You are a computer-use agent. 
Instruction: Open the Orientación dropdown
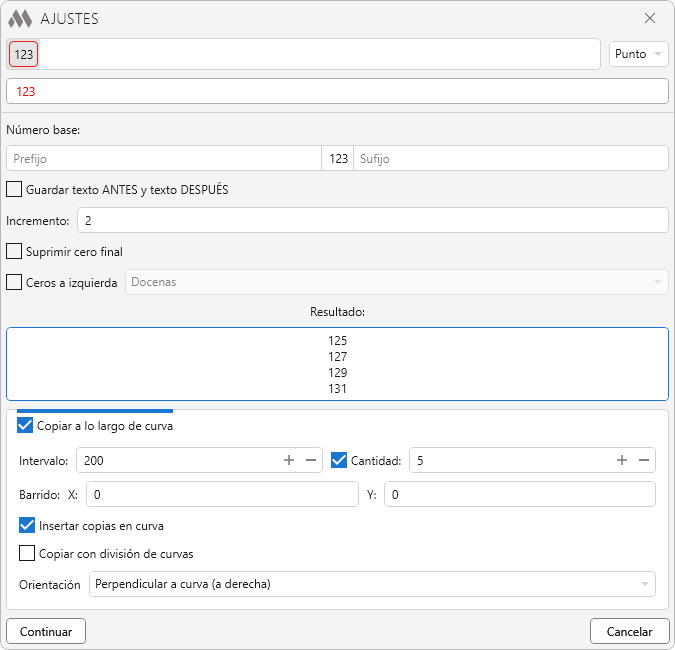click(x=372, y=584)
